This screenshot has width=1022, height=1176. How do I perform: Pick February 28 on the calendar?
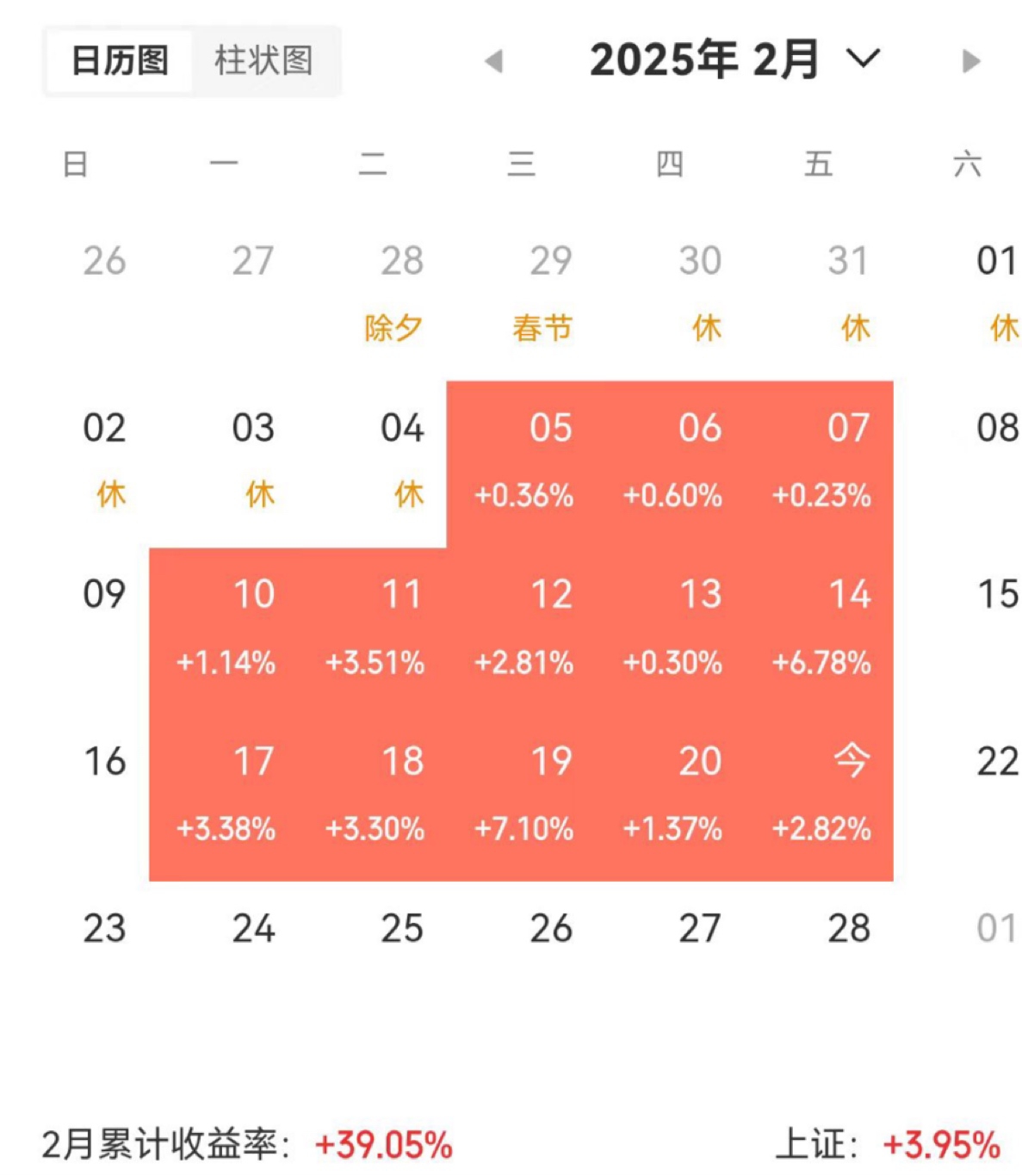click(848, 929)
